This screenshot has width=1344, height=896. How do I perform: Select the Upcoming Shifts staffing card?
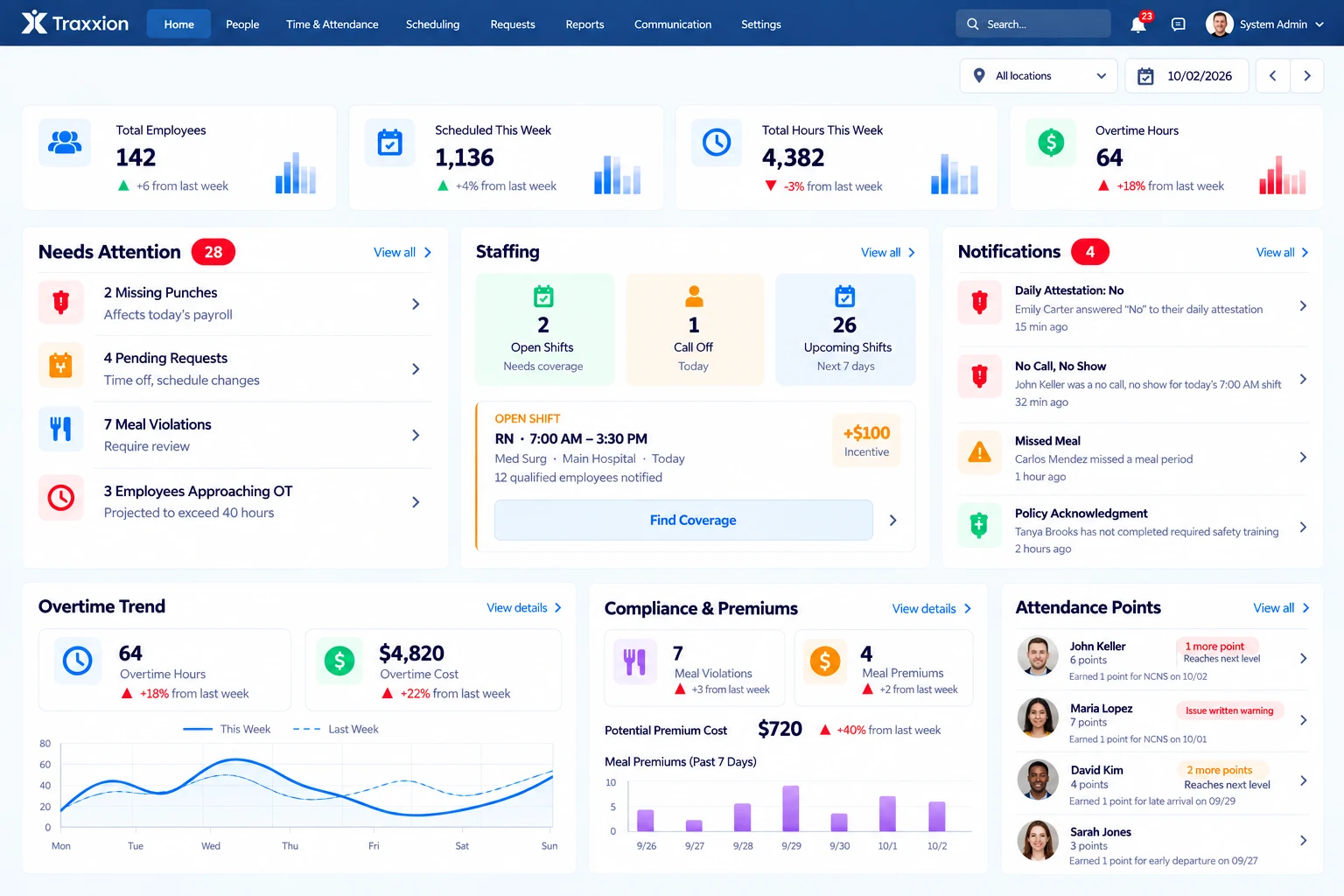(x=845, y=329)
